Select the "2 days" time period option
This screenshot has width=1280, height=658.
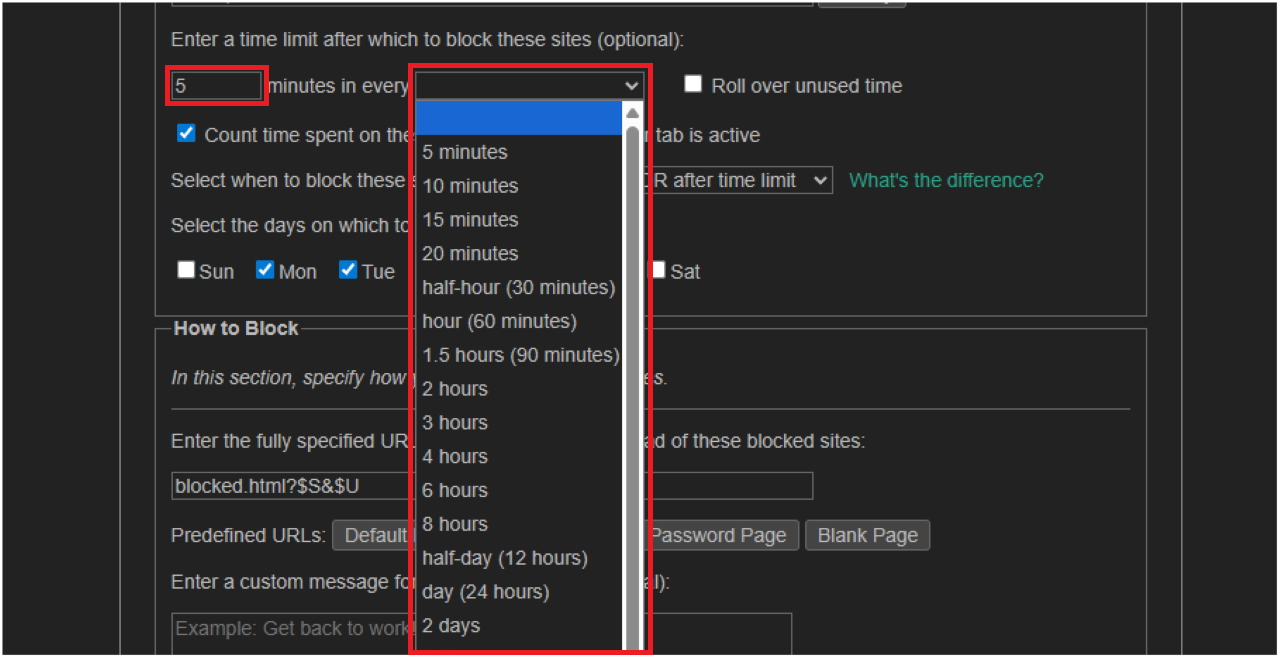tap(451, 625)
